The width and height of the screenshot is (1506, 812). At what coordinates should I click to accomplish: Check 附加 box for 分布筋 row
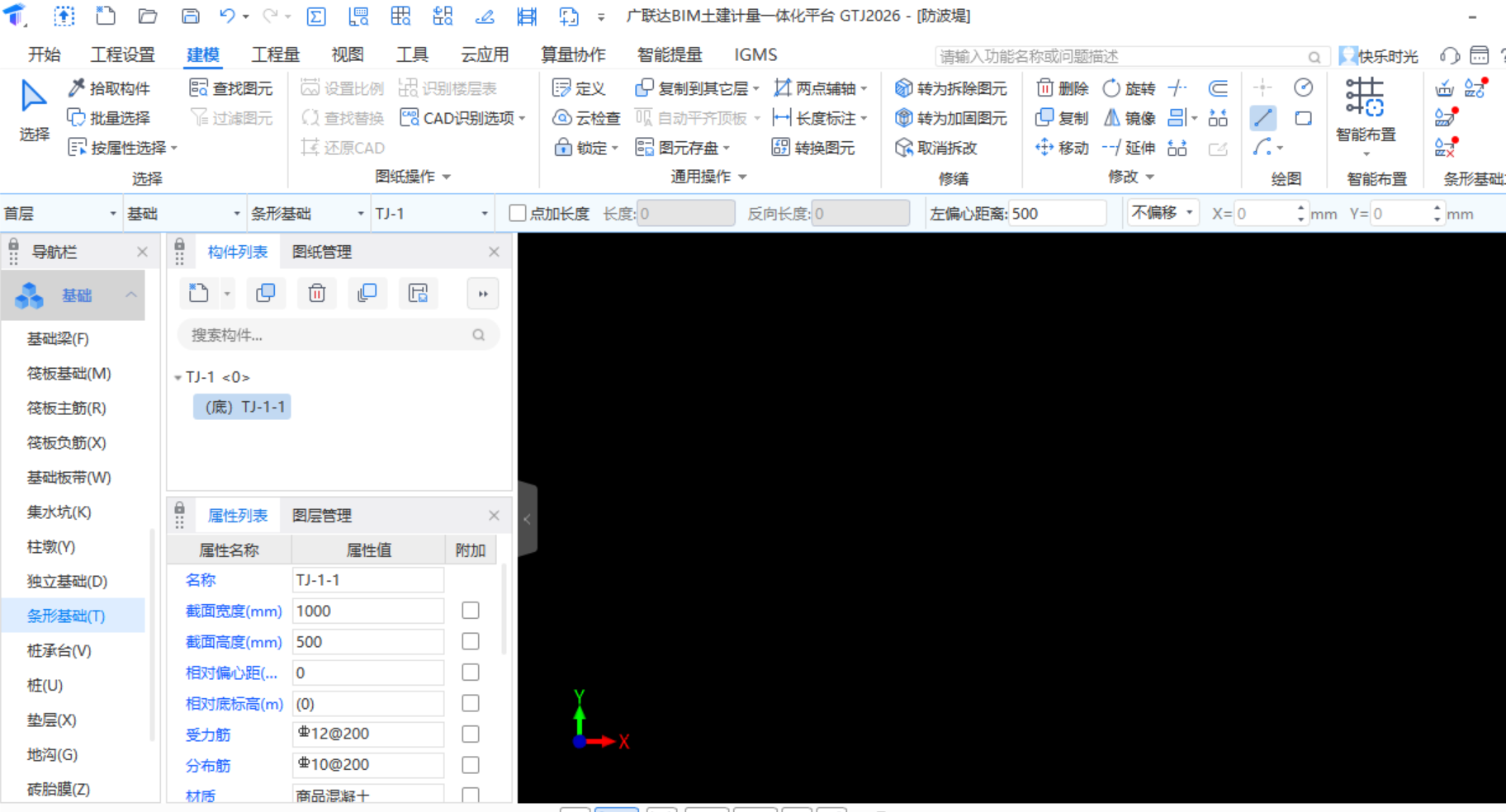tap(471, 765)
